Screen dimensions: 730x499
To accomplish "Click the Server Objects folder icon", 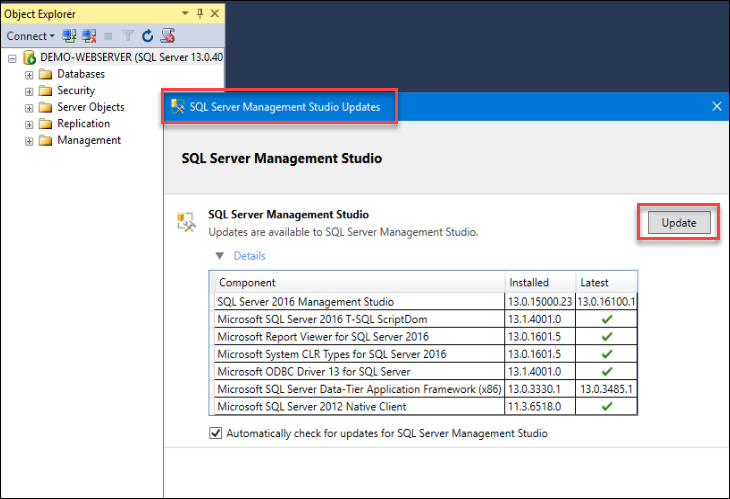I will [45, 107].
